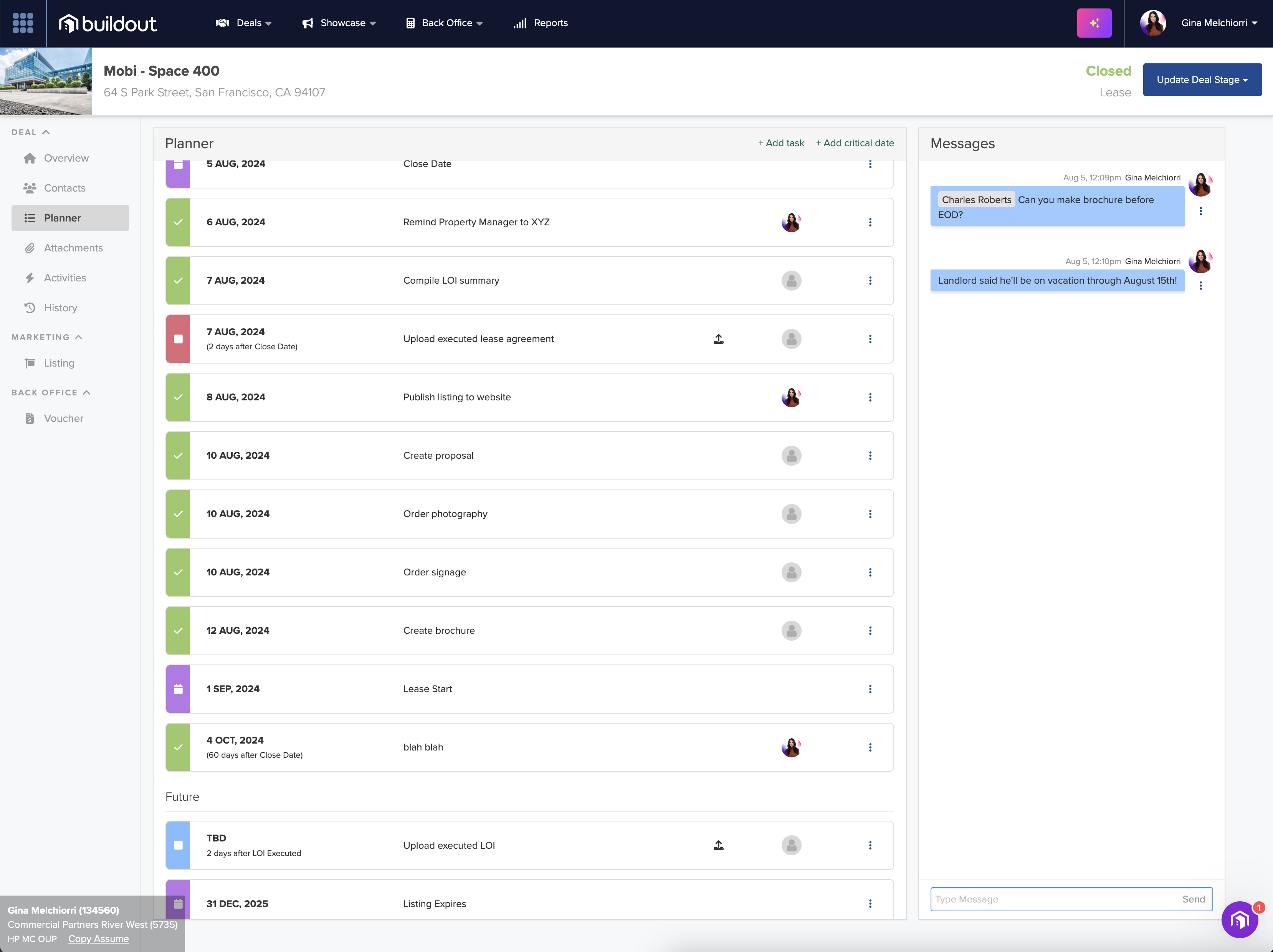Click the Copy Assume link bottom left

click(x=98, y=938)
